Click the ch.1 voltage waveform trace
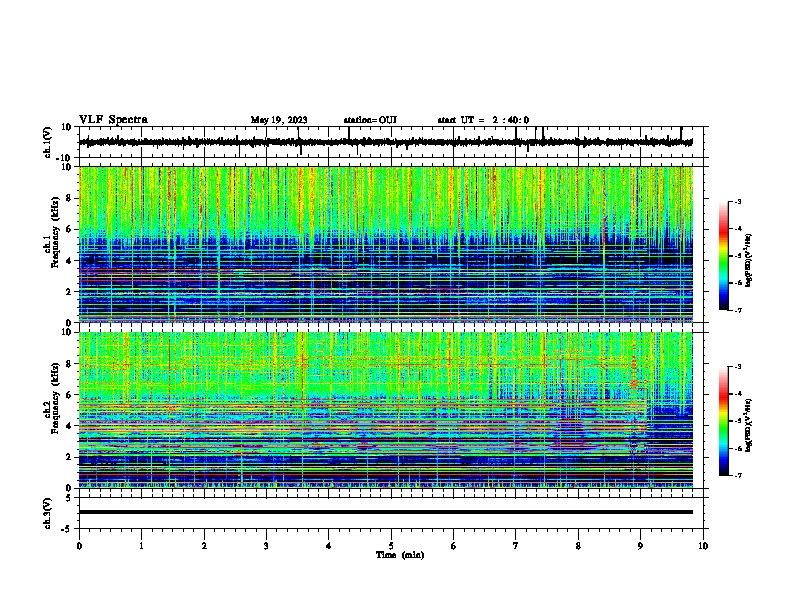Screen dimensions: 792x612 pyautogui.click(x=386, y=142)
